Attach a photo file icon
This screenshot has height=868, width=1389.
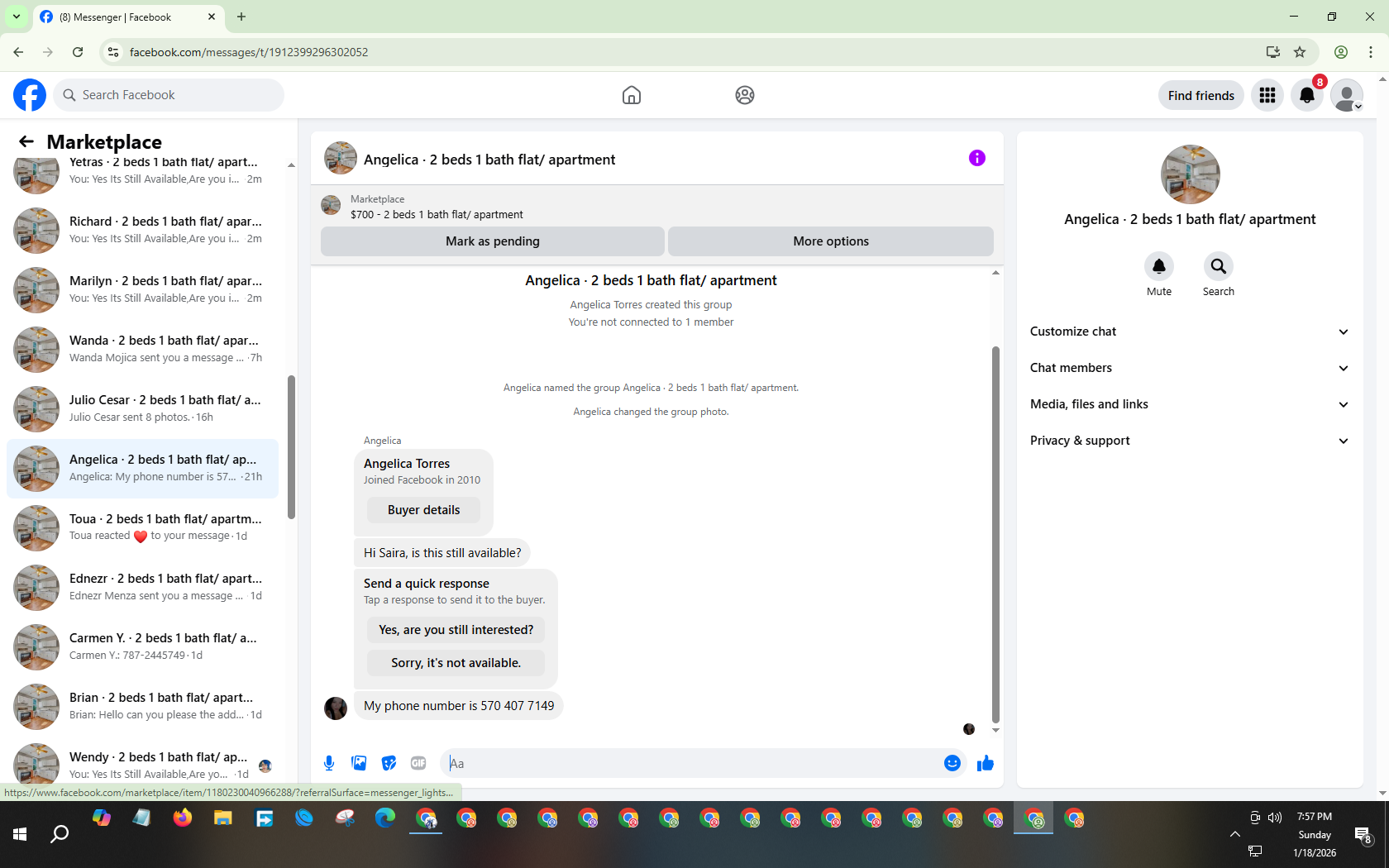pos(359,763)
